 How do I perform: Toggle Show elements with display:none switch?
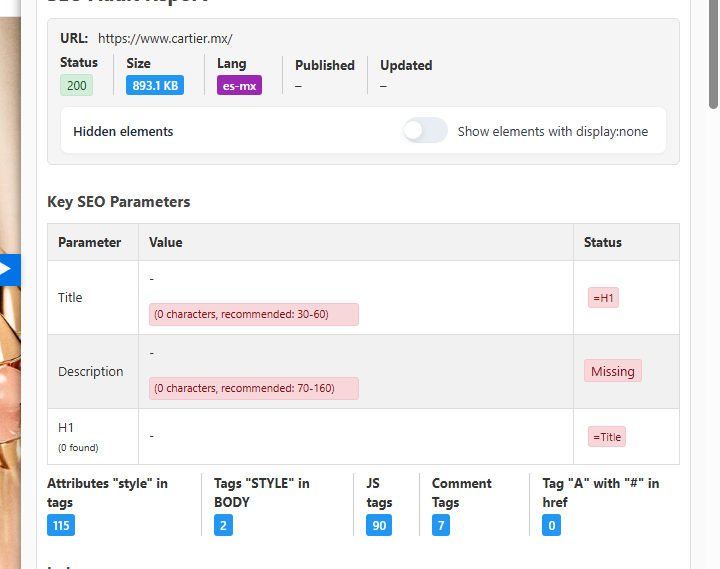pyautogui.click(x=425, y=131)
